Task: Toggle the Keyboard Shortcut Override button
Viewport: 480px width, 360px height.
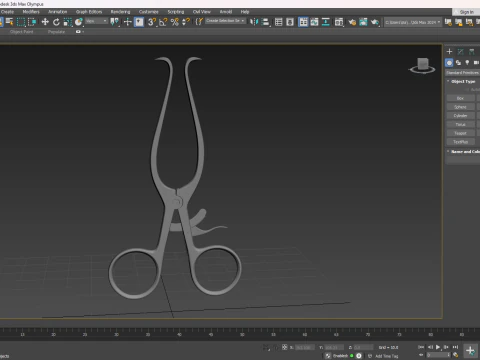Action: pyautogui.click(x=139, y=22)
